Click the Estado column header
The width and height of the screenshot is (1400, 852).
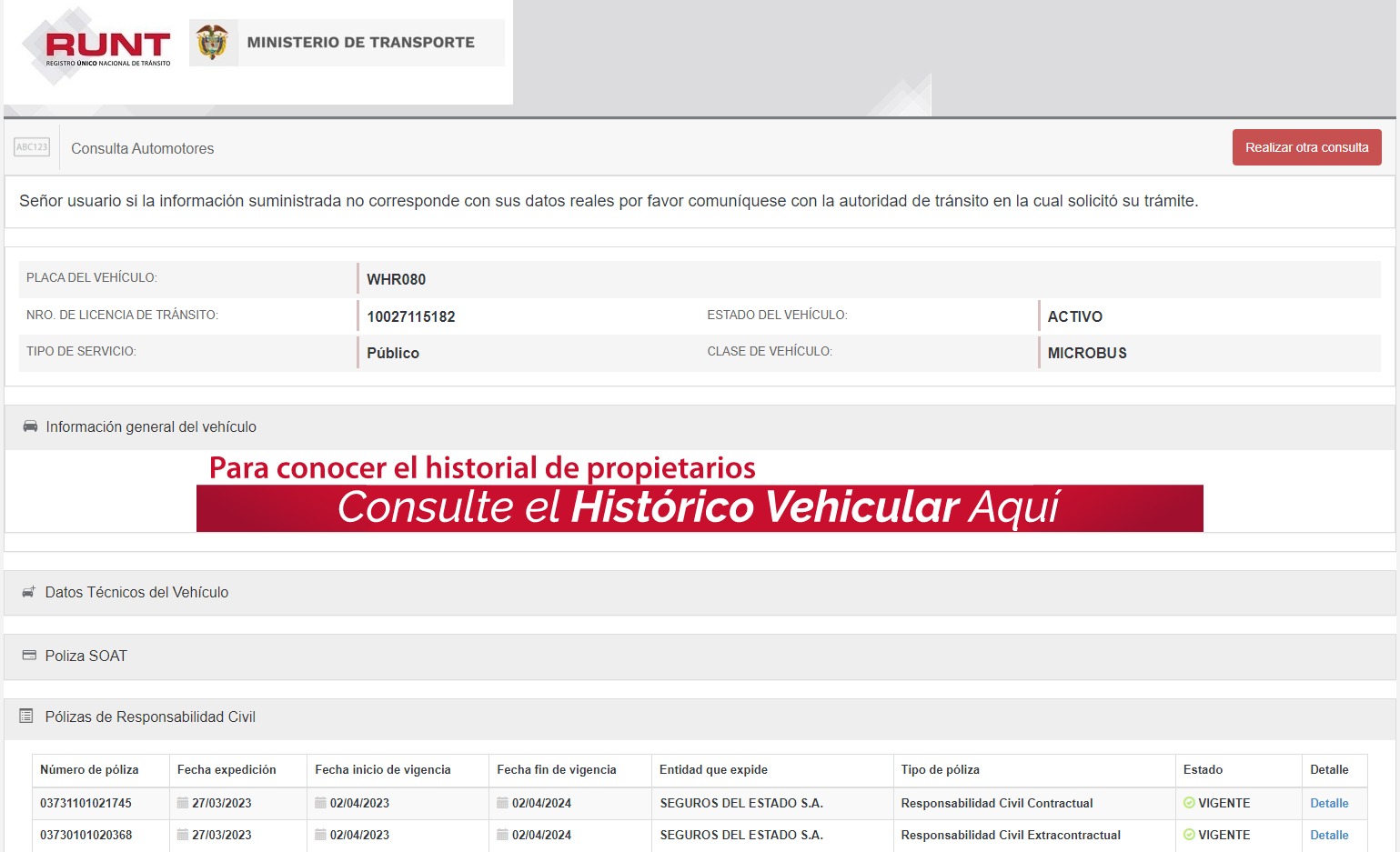pyautogui.click(x=1203, y=770)
